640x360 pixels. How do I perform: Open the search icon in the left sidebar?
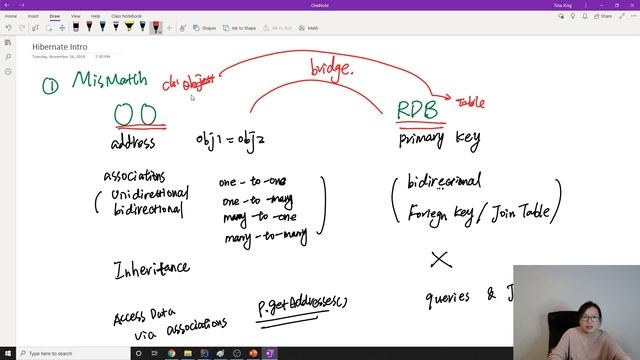[8, 57]
